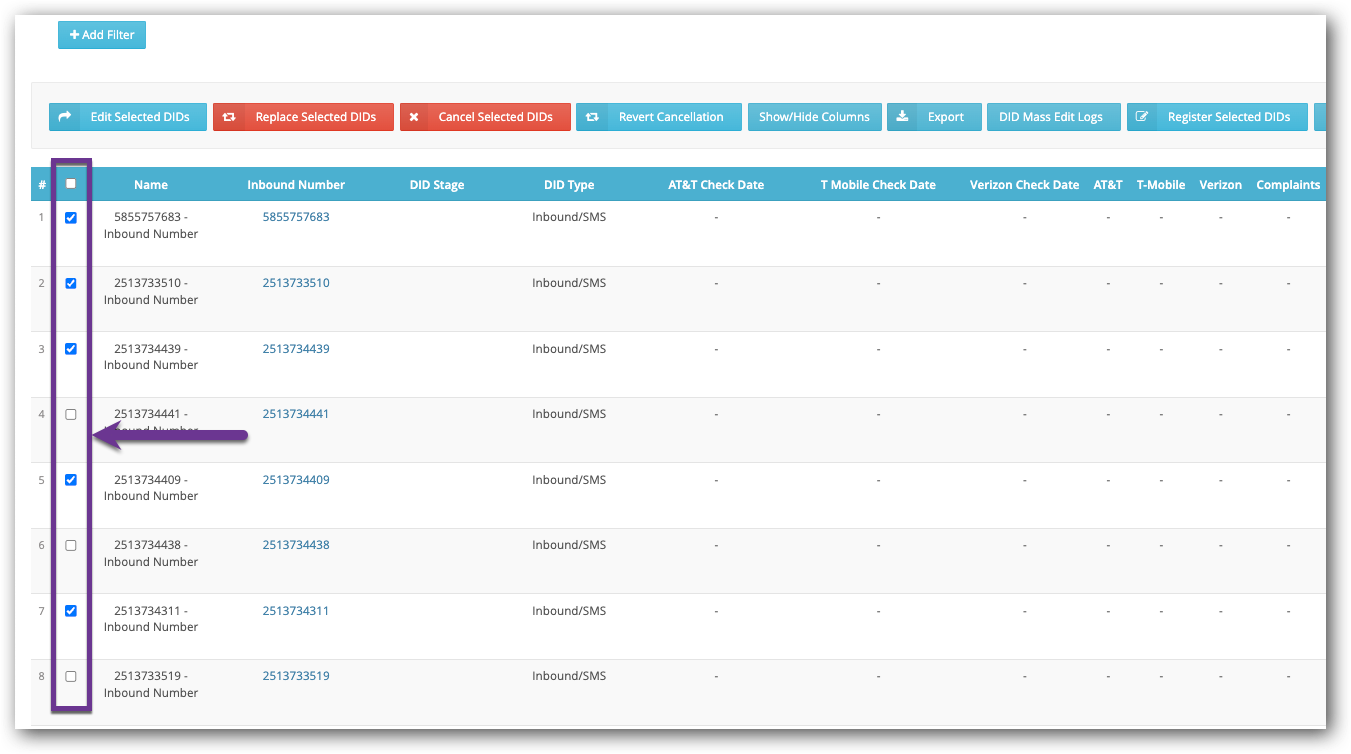Sort by DID Type column header
Screen dimensions: 1351x754
569,185
